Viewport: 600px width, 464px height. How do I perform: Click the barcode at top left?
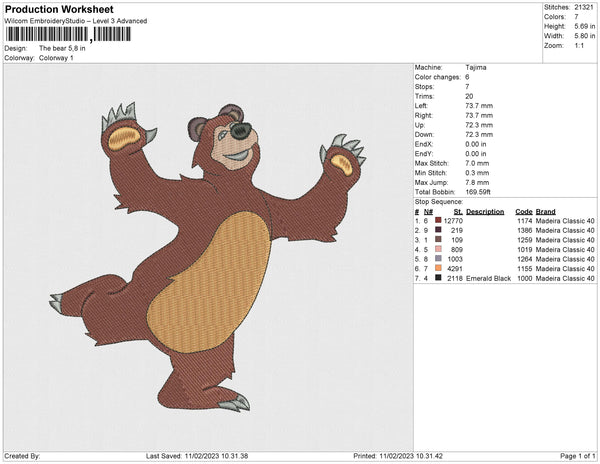[68, 34]
